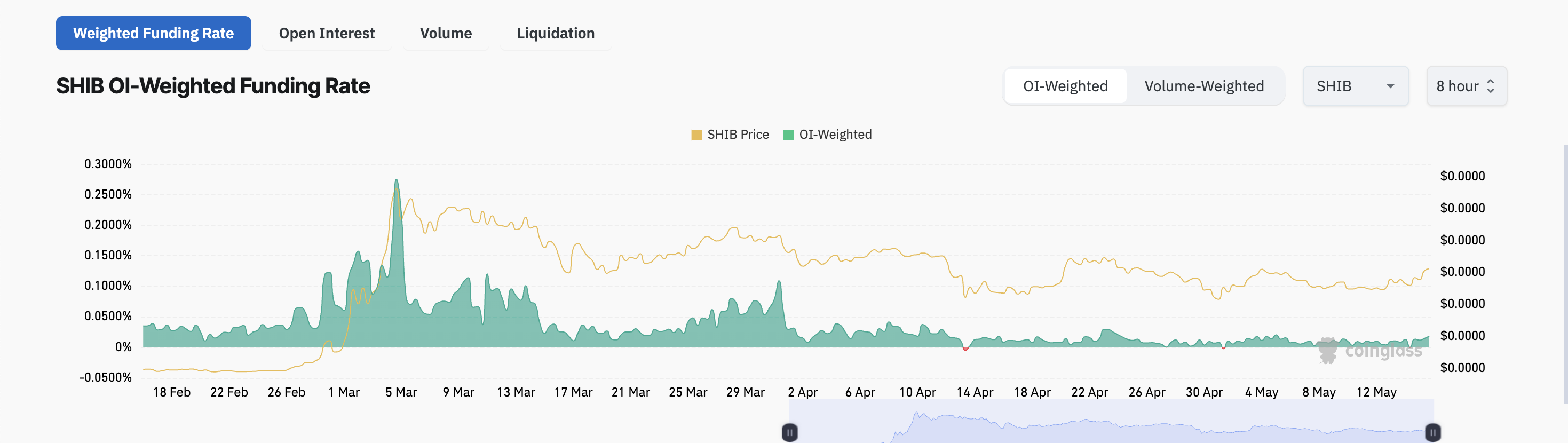Select the Volume tab
Viewport: 1568px width, 443px height.
point(446,33)
